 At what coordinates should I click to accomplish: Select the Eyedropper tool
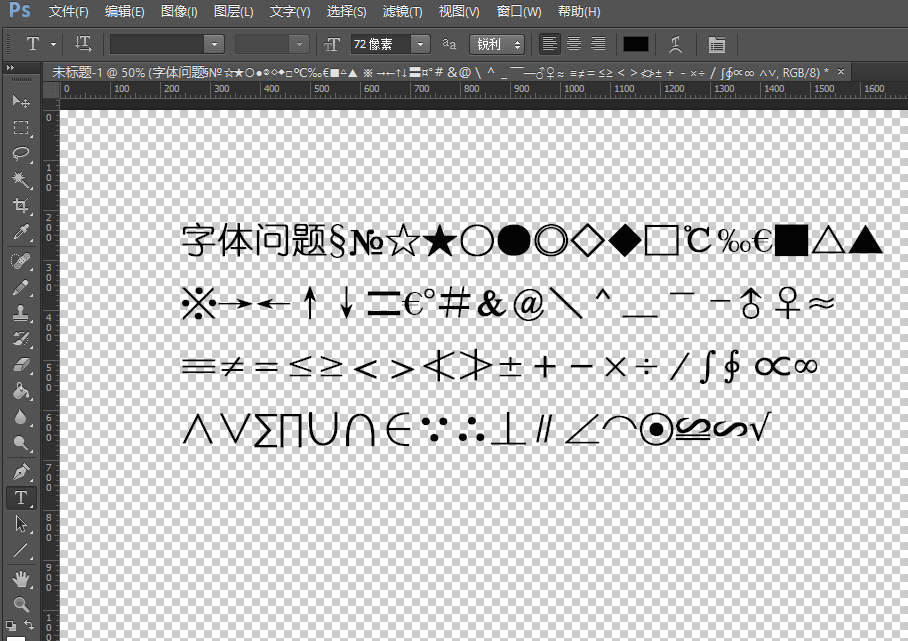(x=20, y=233)
